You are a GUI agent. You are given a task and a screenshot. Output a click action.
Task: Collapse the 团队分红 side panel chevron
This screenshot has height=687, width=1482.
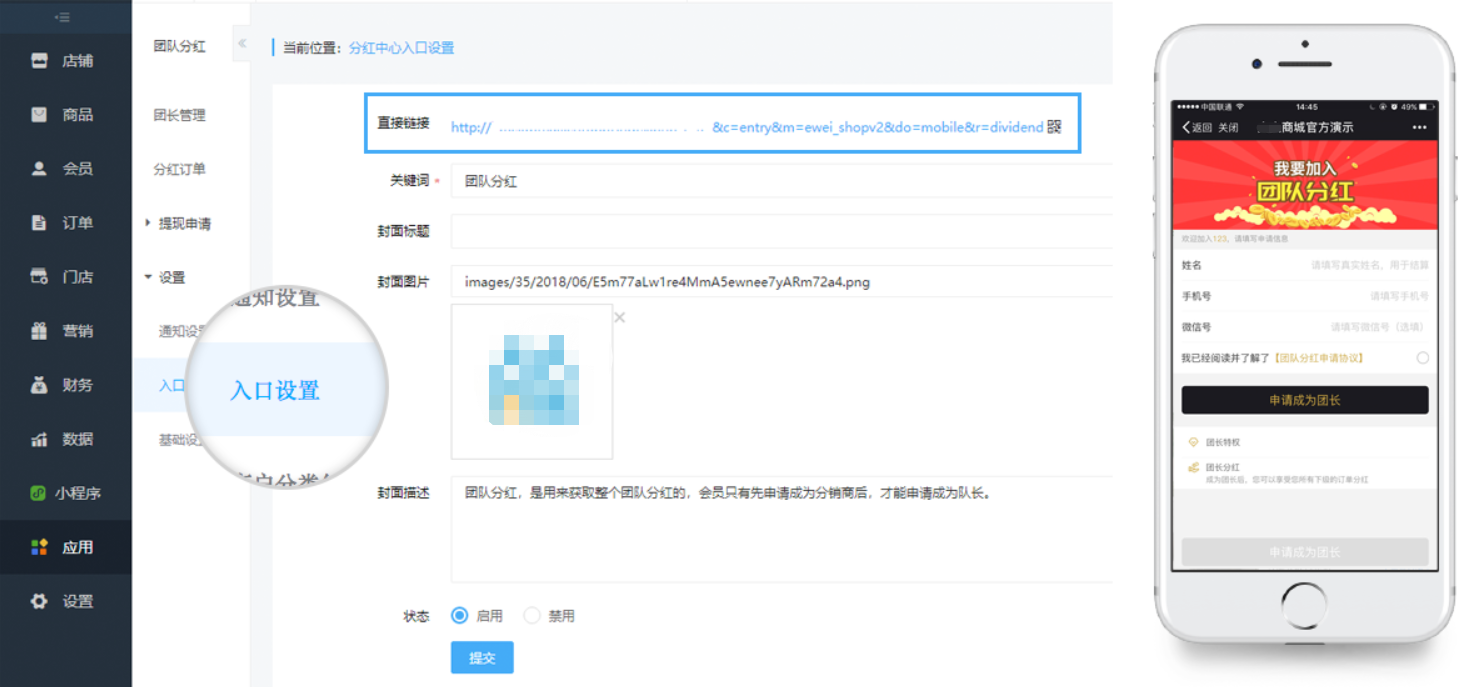pyautogui.click(x=241, y=44)
